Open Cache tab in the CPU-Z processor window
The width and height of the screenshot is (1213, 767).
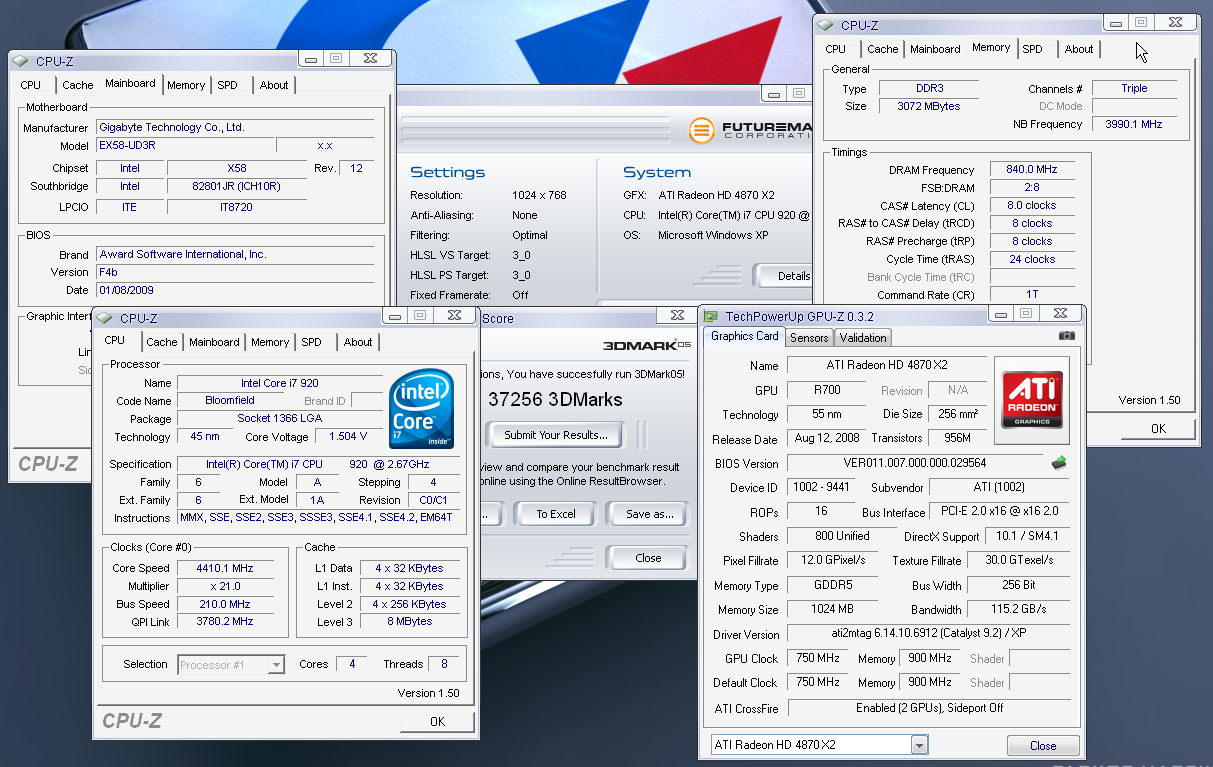(161, 342)
